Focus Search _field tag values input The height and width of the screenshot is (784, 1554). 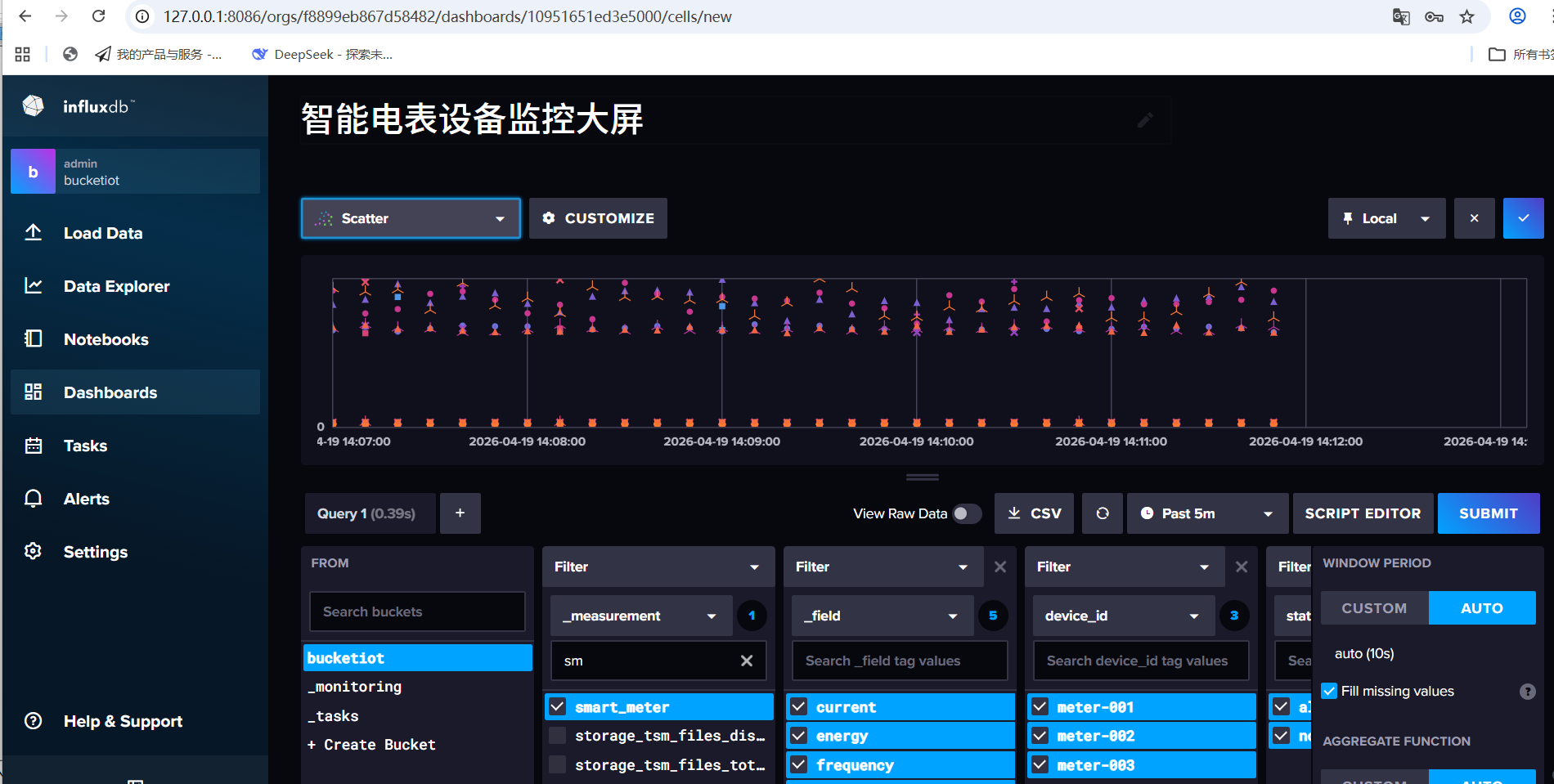[x=900, y=661]
